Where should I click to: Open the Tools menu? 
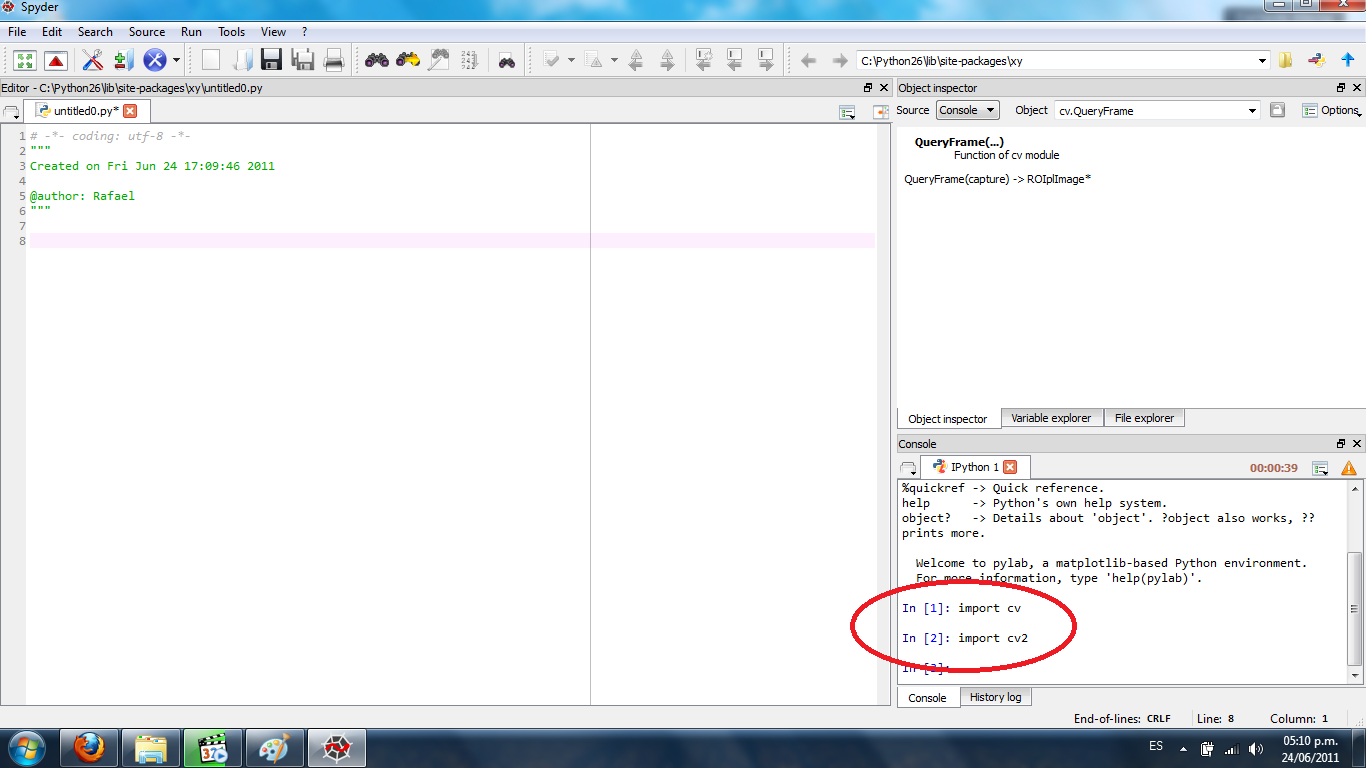(232, 32)
